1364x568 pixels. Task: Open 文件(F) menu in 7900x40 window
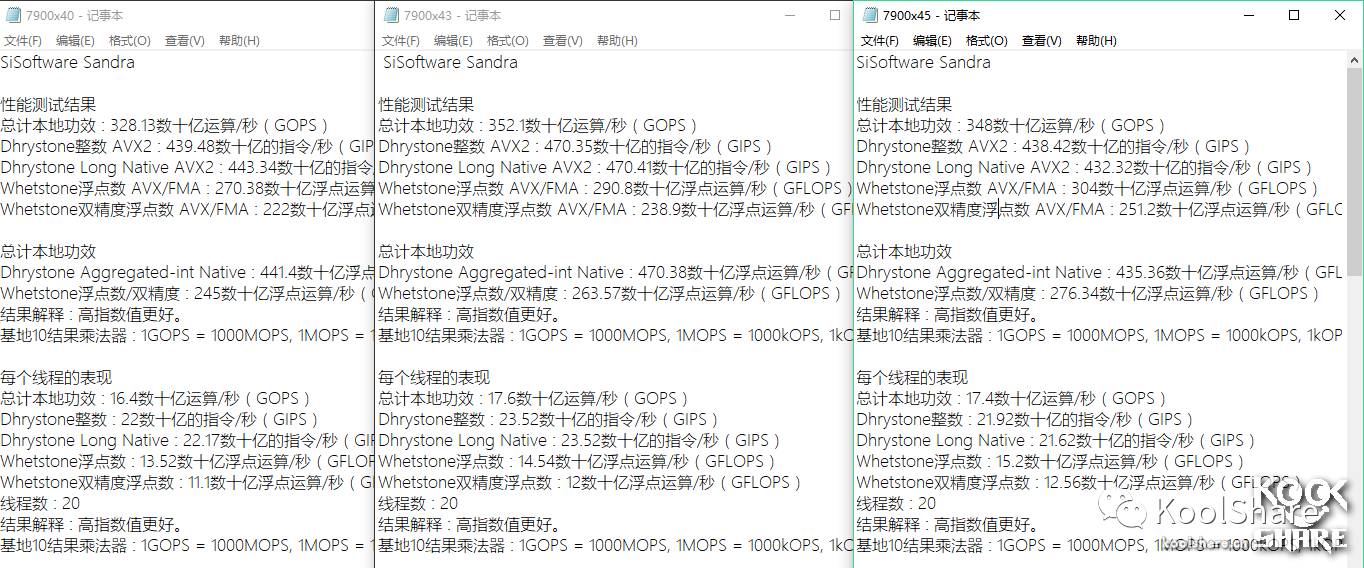22,41
